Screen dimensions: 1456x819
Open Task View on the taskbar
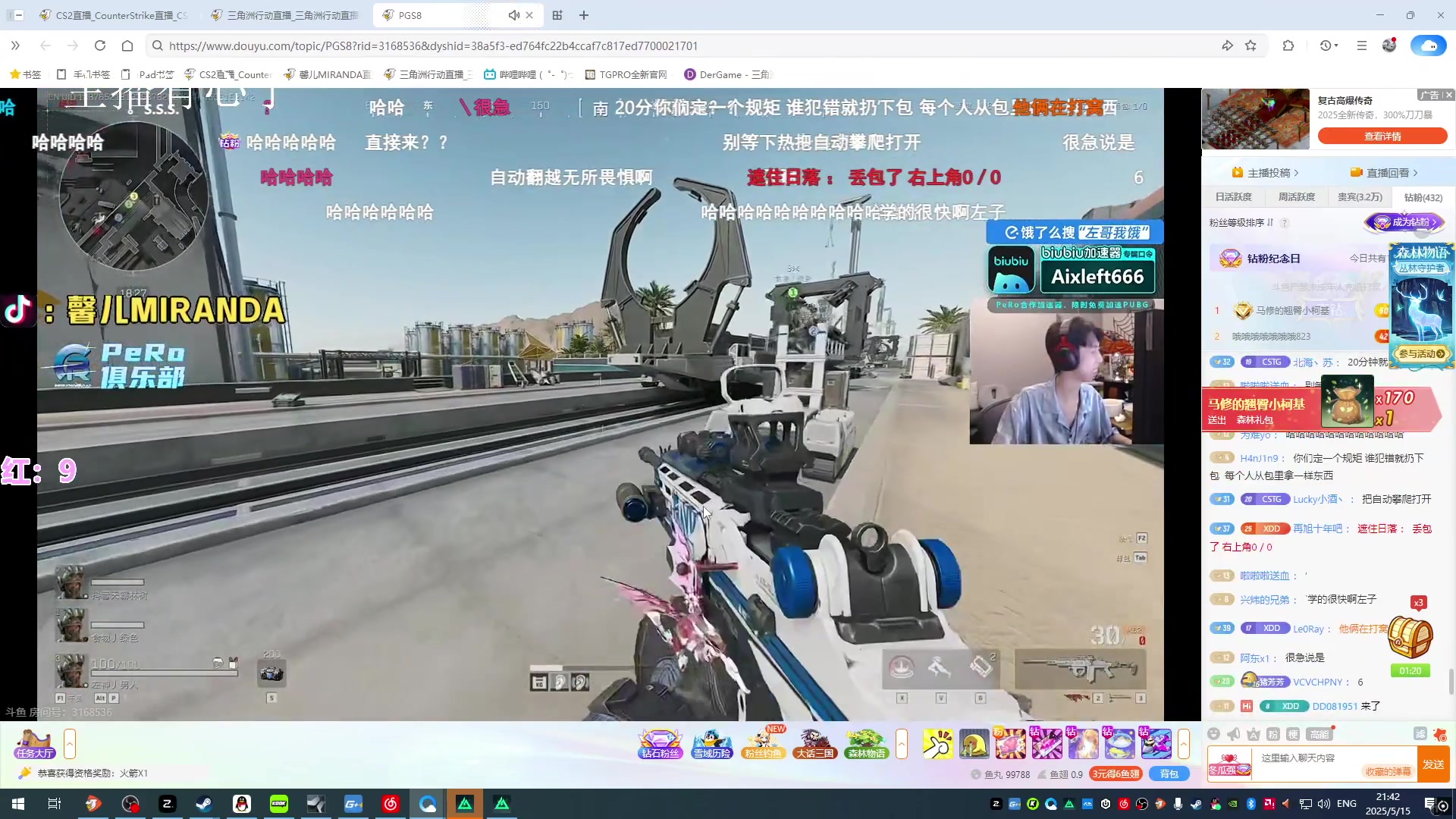point(55,804)
